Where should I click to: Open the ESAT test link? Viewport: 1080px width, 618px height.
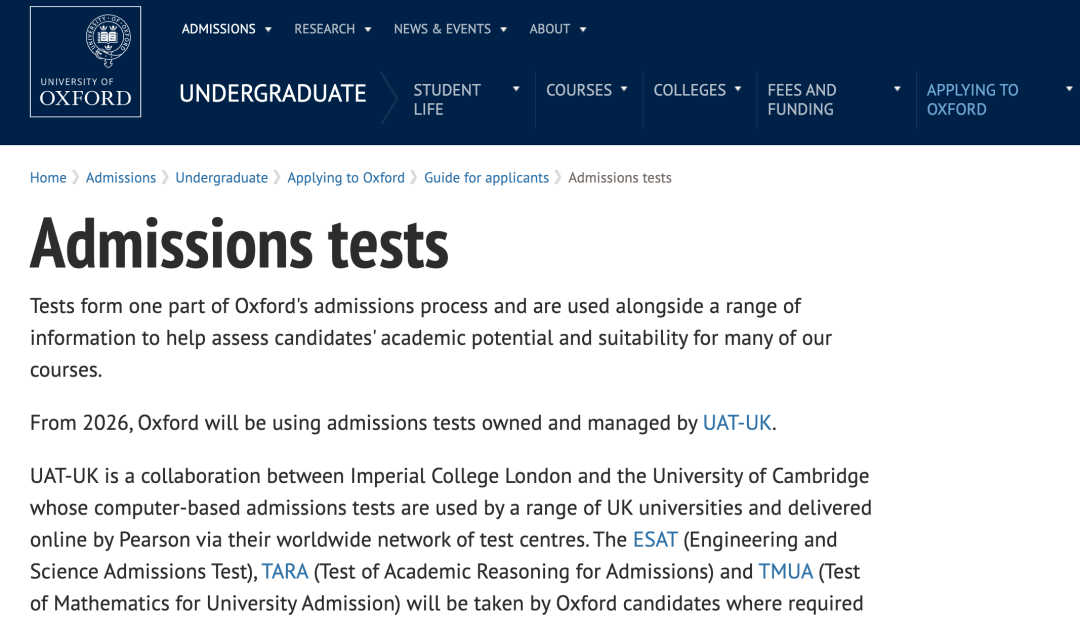pos(655,540)
